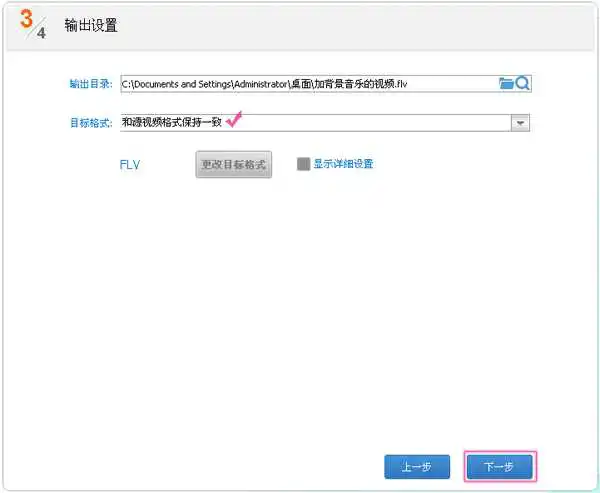Screen dimensions: 600x493
Task: Edit the output directory path field
Action: tap(326, 83)
